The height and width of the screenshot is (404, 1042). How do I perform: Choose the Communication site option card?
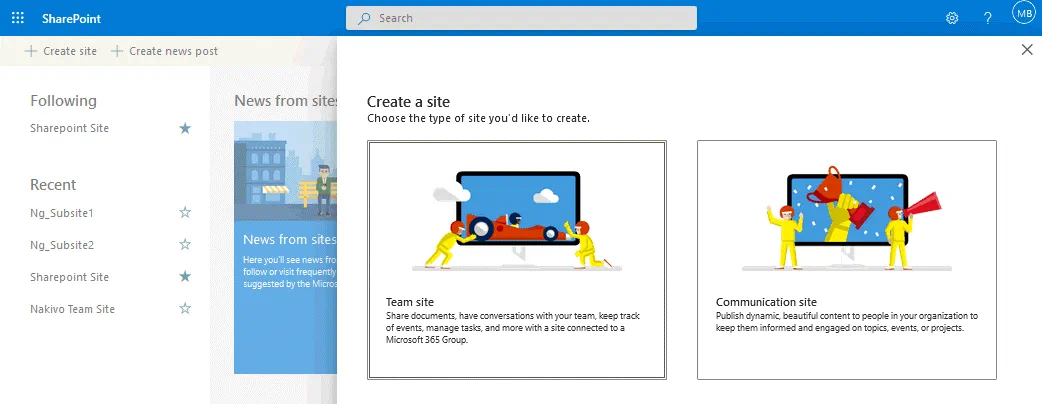[846, 260]
